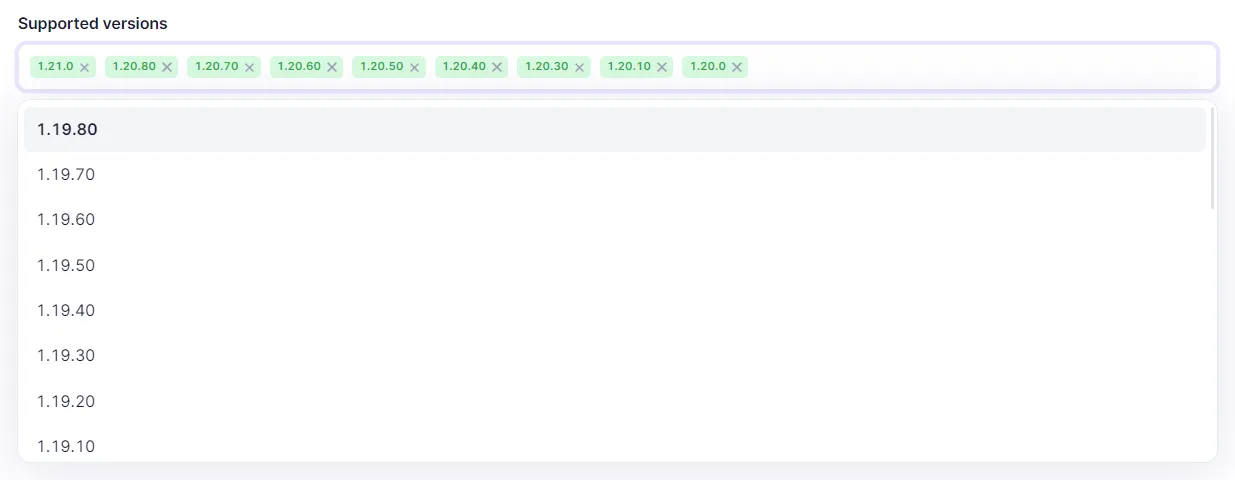Remove the 1.20.70 version tag
The image size is (1235, 480).
[250, 67]
